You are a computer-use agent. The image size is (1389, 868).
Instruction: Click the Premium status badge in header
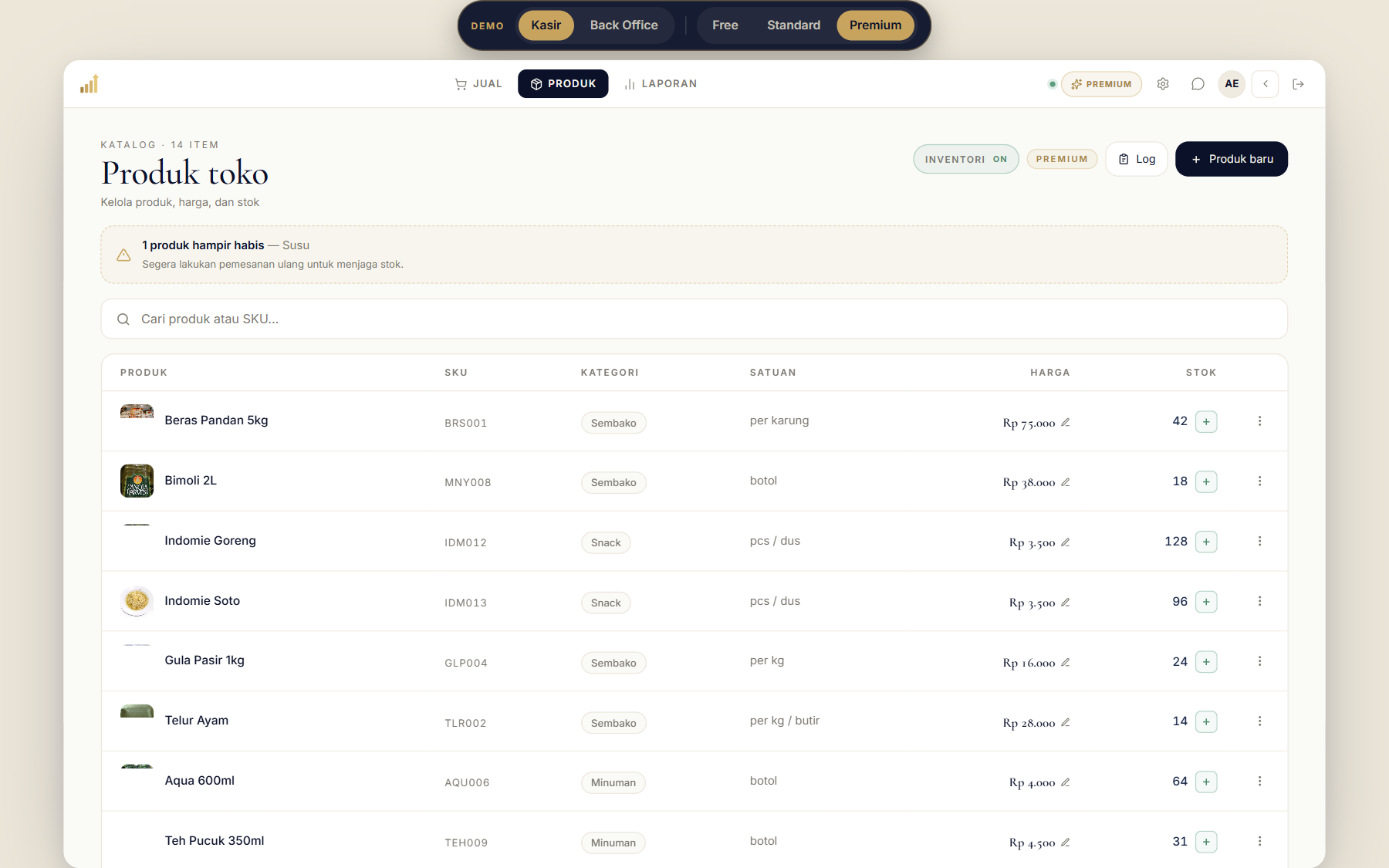tap(1101, 84)
